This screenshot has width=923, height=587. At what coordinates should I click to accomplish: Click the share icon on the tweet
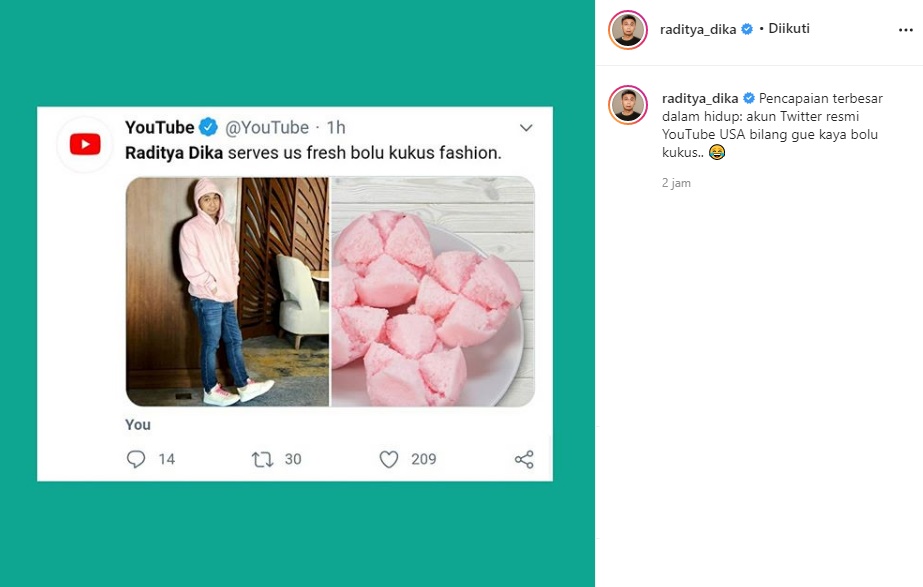pyautogui.click(x=521, y=459)
